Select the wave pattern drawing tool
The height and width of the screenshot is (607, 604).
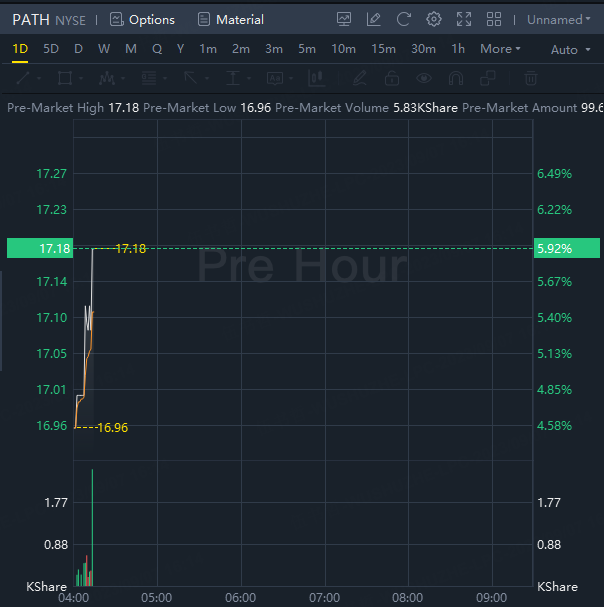(107, 78)
